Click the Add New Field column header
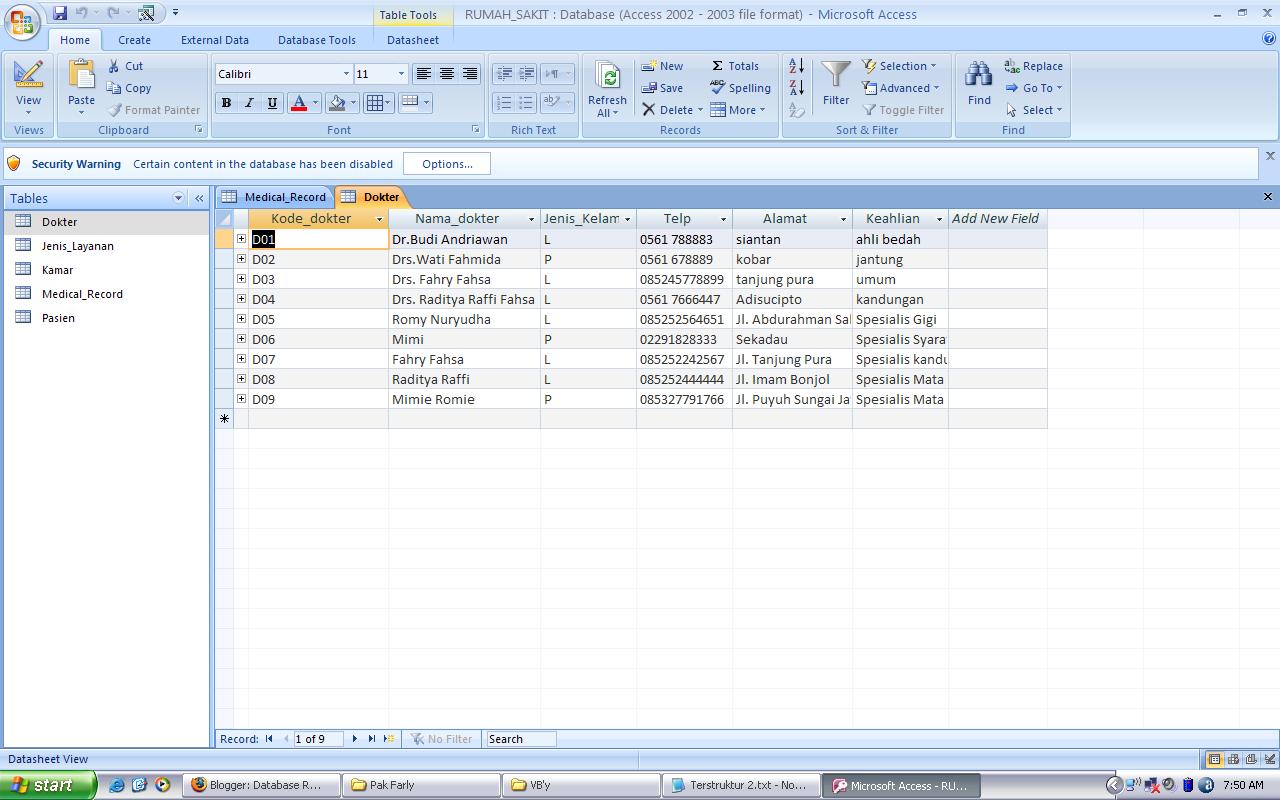Viewport: 1280px width, 800px height. 996,219
